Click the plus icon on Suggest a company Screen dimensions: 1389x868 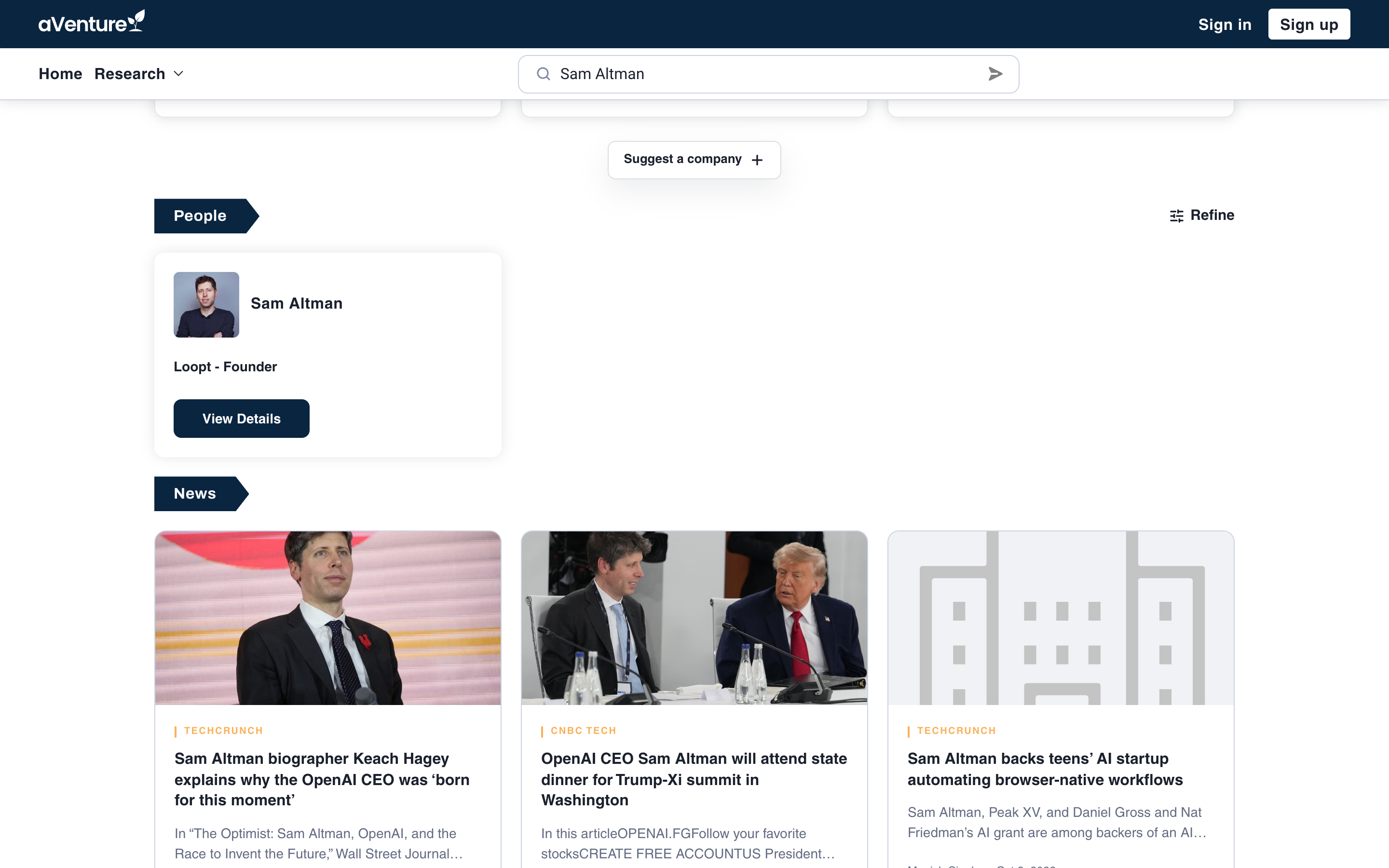click(x=757, y=160)
